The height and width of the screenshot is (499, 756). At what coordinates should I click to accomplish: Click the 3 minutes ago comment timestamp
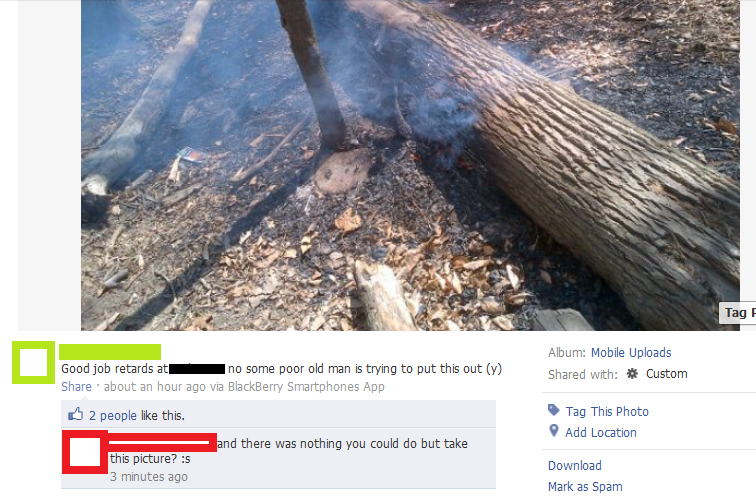149,476
